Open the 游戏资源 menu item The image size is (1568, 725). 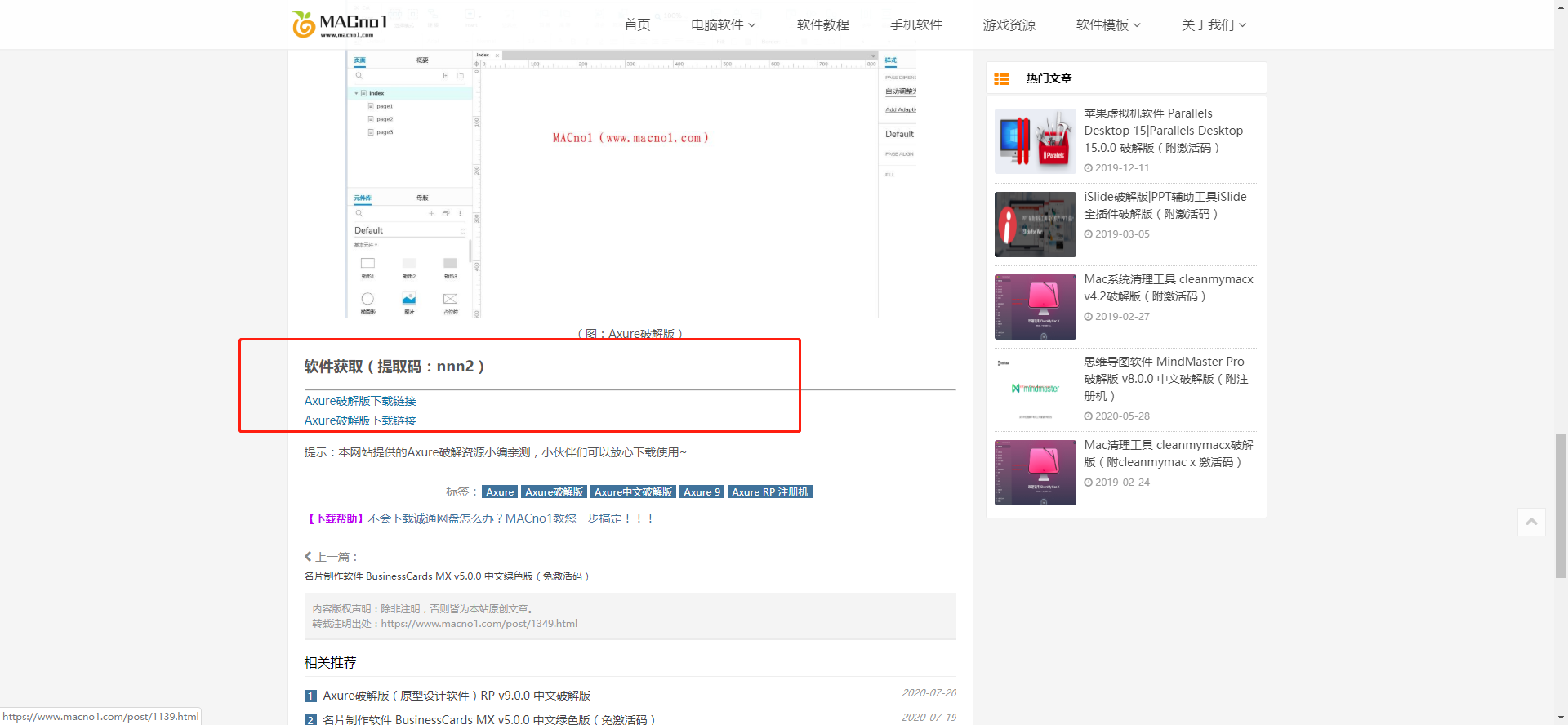tap(1009, 24)
